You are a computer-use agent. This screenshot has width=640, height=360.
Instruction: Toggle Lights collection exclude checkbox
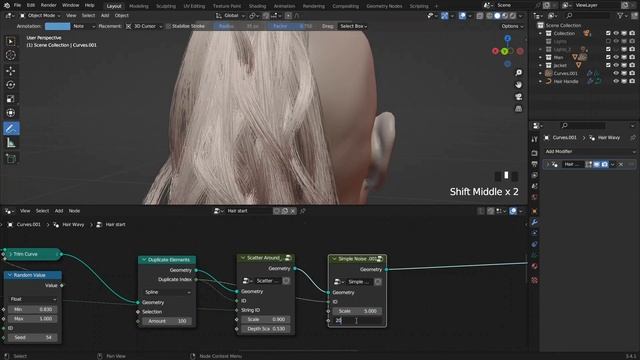[608, 41]
